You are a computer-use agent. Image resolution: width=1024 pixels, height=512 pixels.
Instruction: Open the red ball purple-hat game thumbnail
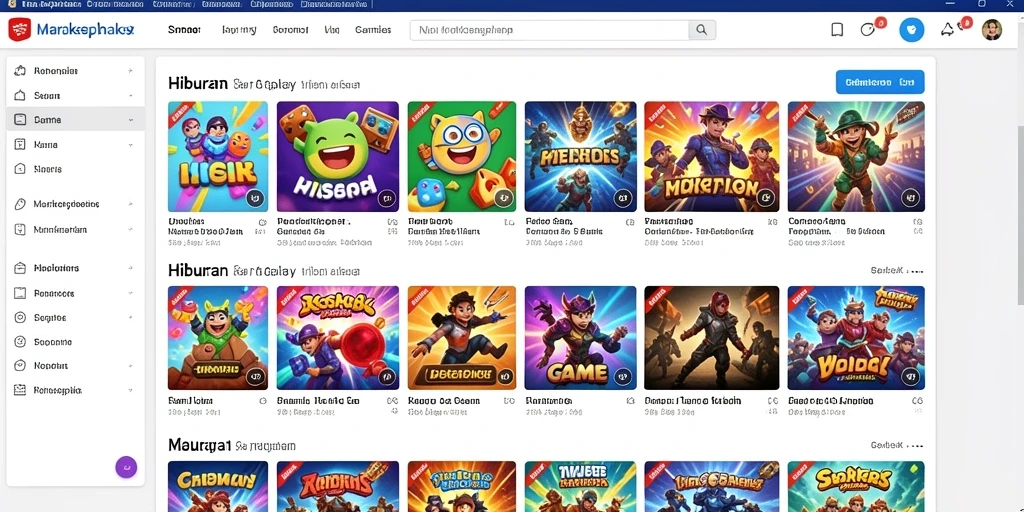tap(338, 338)
